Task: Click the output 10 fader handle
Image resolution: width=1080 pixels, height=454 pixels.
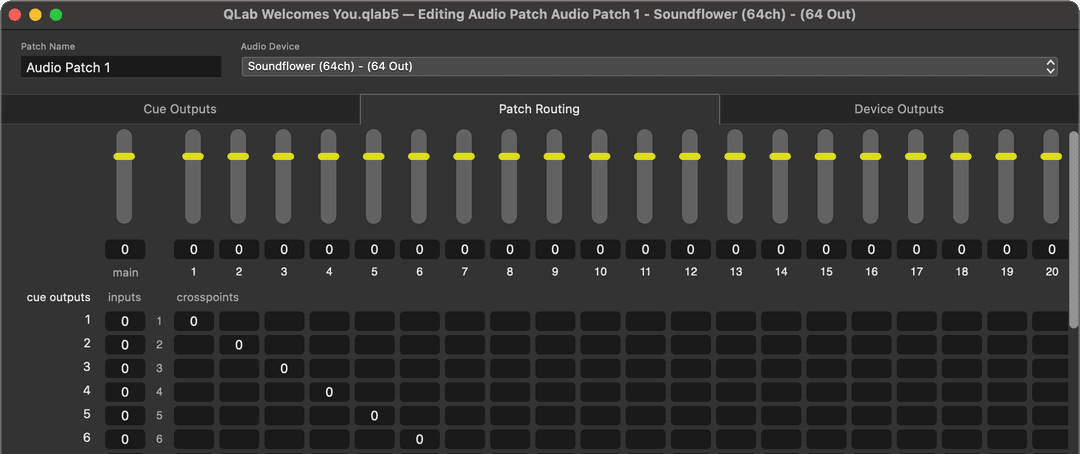Action: [600, 157]
